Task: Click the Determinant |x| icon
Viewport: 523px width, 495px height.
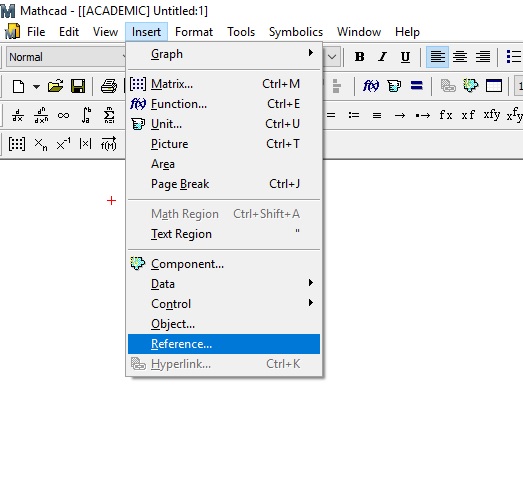Action: [x=85, y=144]
